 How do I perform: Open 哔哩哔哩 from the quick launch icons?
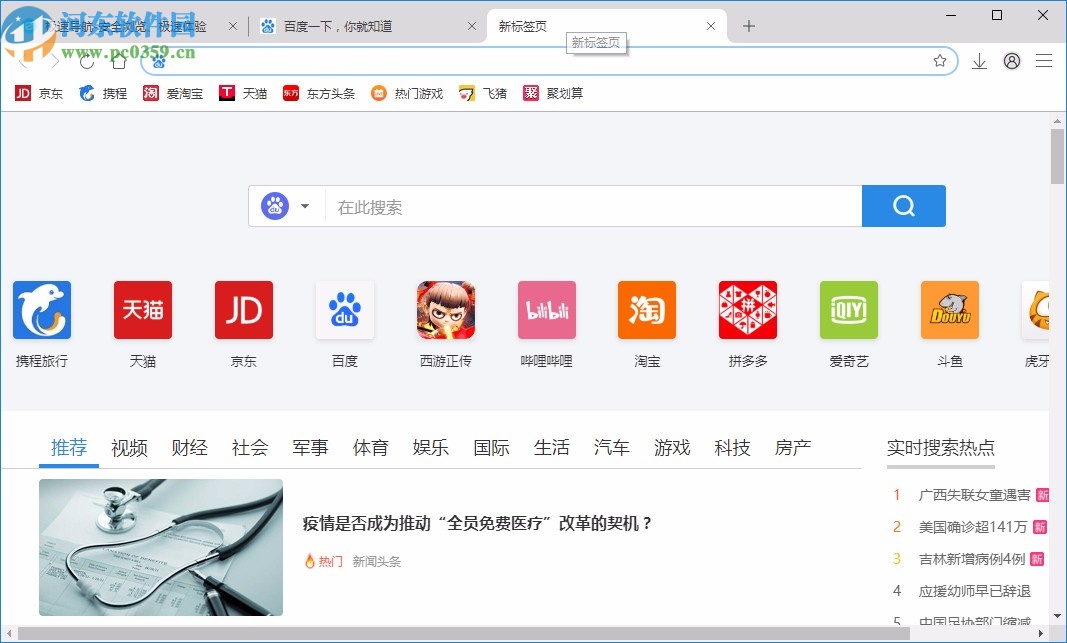tap(545, 310)
